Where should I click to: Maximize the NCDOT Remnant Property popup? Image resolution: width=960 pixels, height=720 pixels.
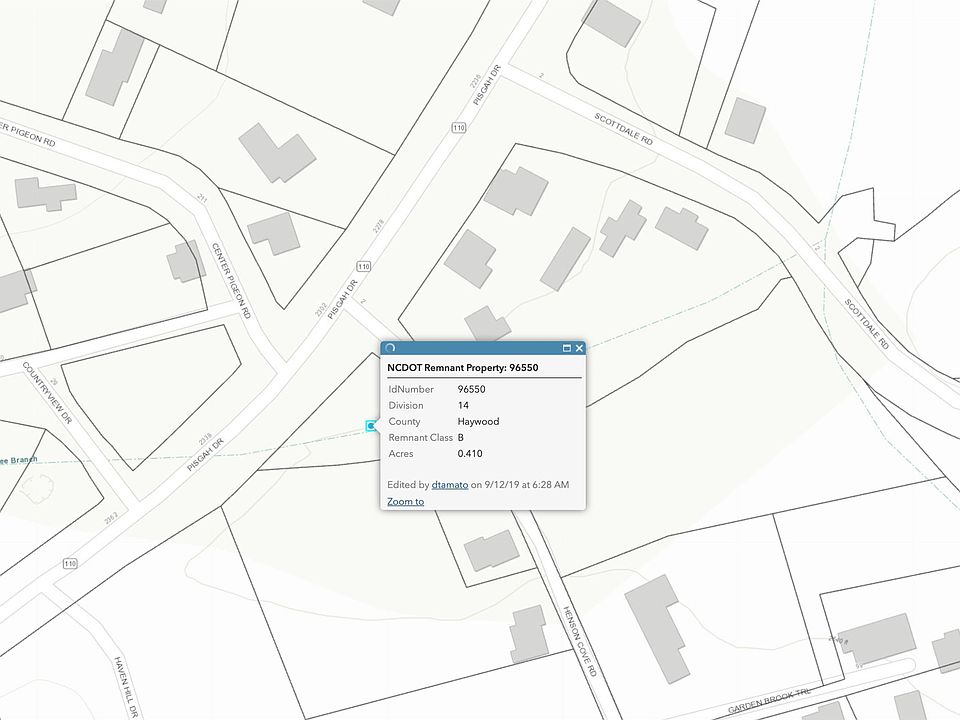coord(566,348)
